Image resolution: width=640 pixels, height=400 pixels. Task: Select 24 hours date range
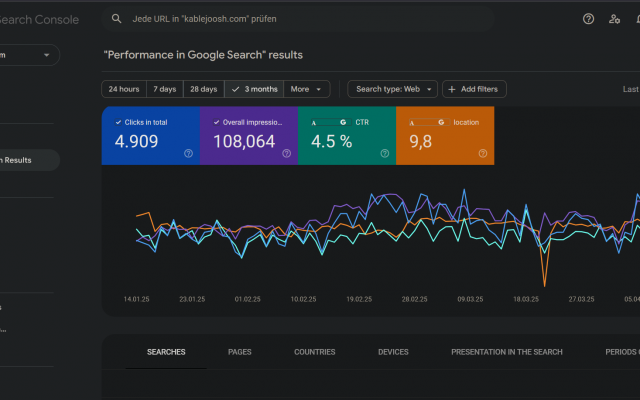(124, 89)
